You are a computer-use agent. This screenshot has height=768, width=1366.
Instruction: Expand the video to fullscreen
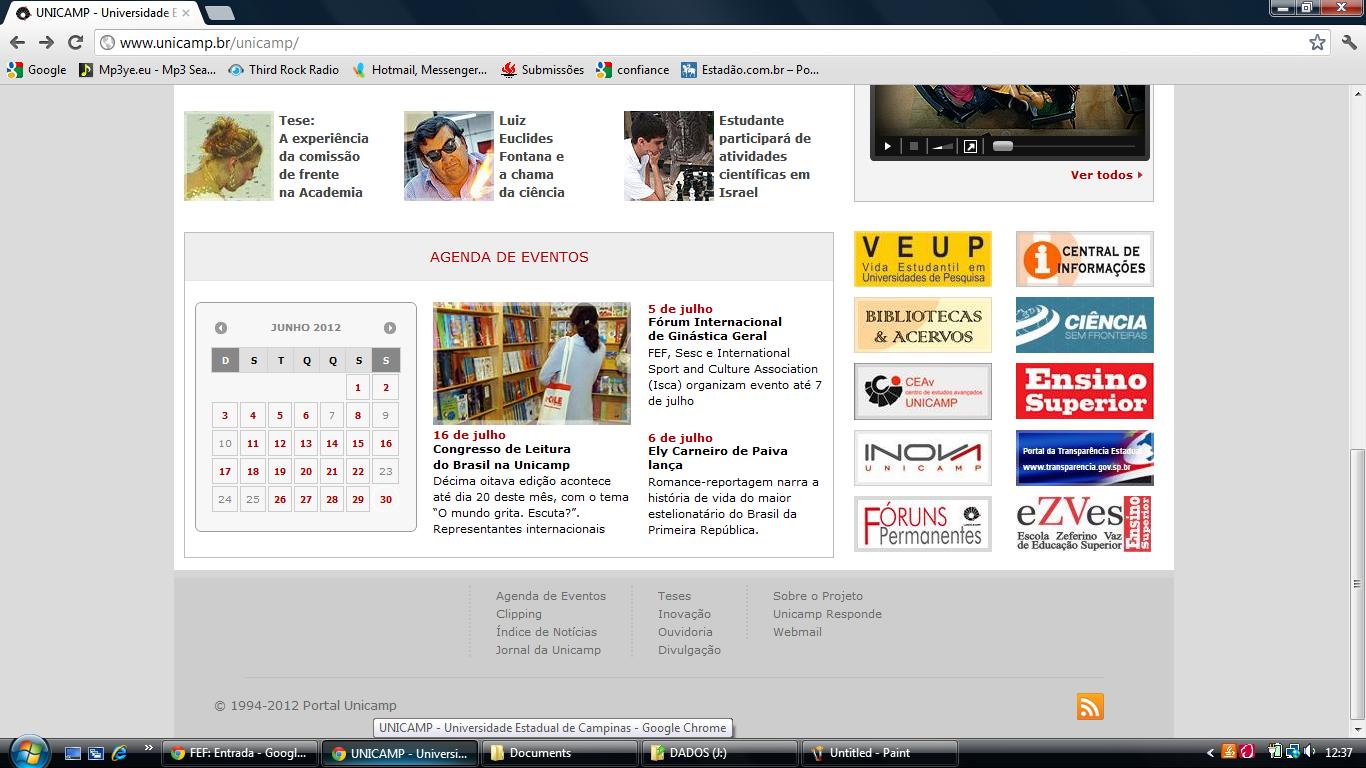coord(970,146)
